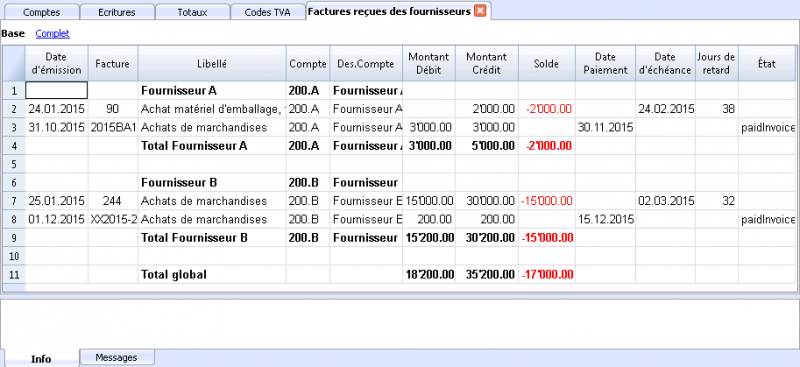Select due date '02.03.2015'

coord(666,201)
